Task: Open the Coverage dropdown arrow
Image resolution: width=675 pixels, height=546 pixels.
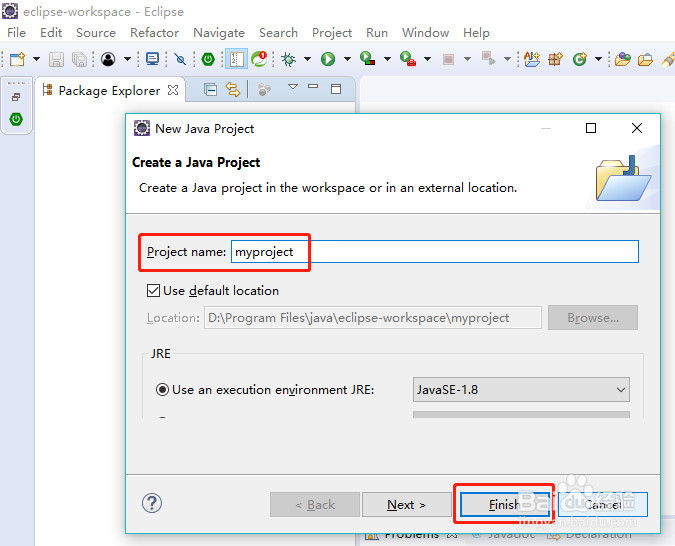Action: coord(387,59)
